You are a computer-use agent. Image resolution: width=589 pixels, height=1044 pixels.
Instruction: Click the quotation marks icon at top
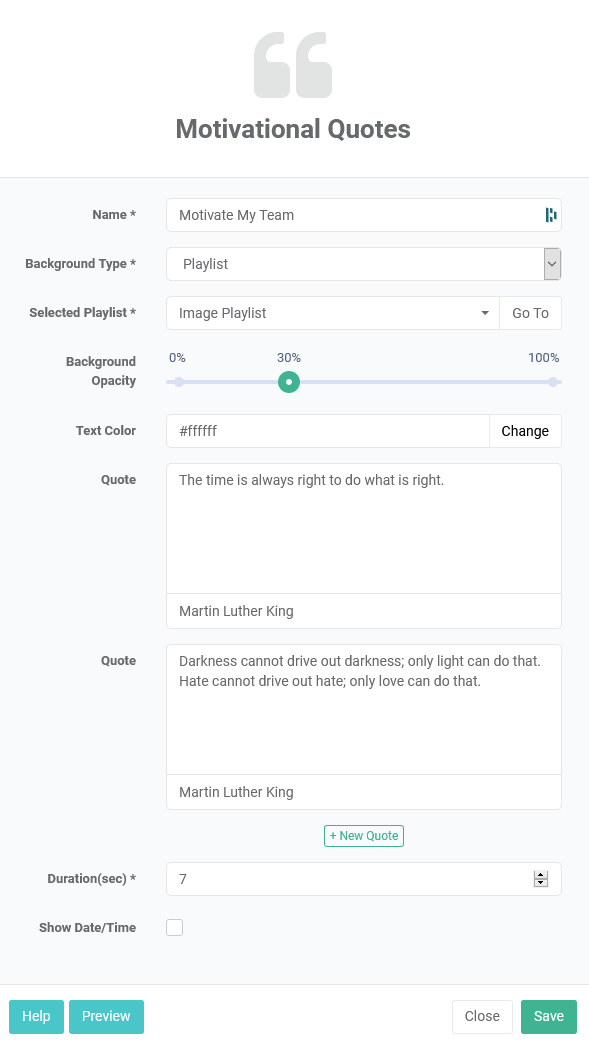coord(293,65)
